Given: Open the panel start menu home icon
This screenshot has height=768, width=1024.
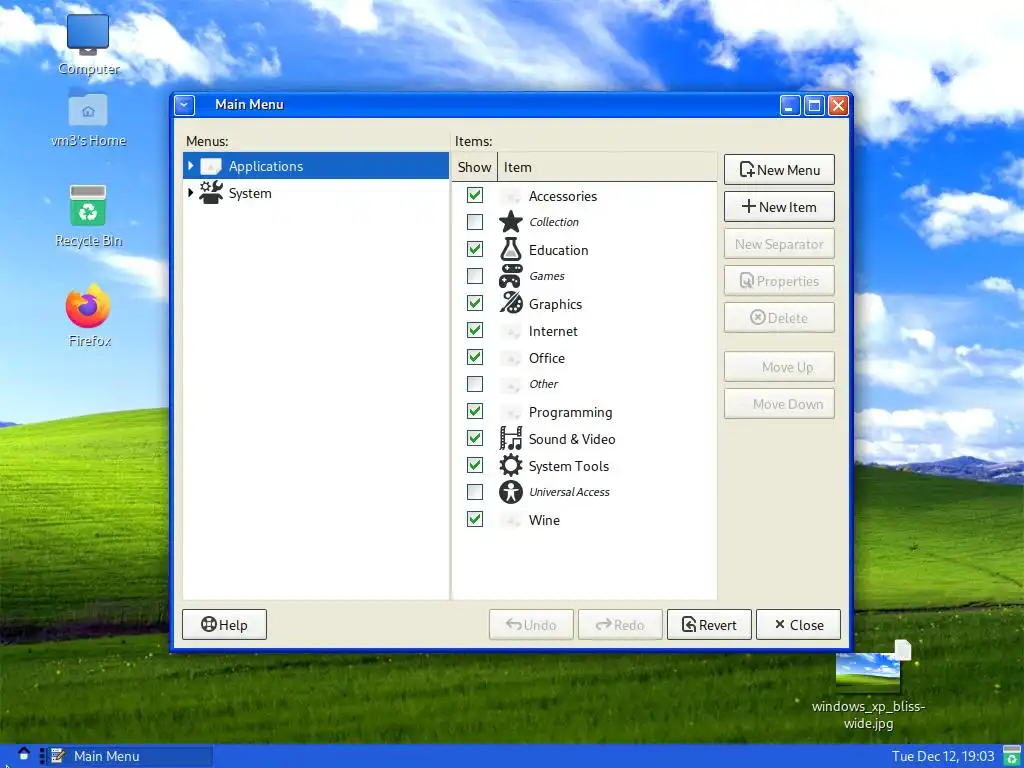Looking at the screenshot, I should click(24, 754).
